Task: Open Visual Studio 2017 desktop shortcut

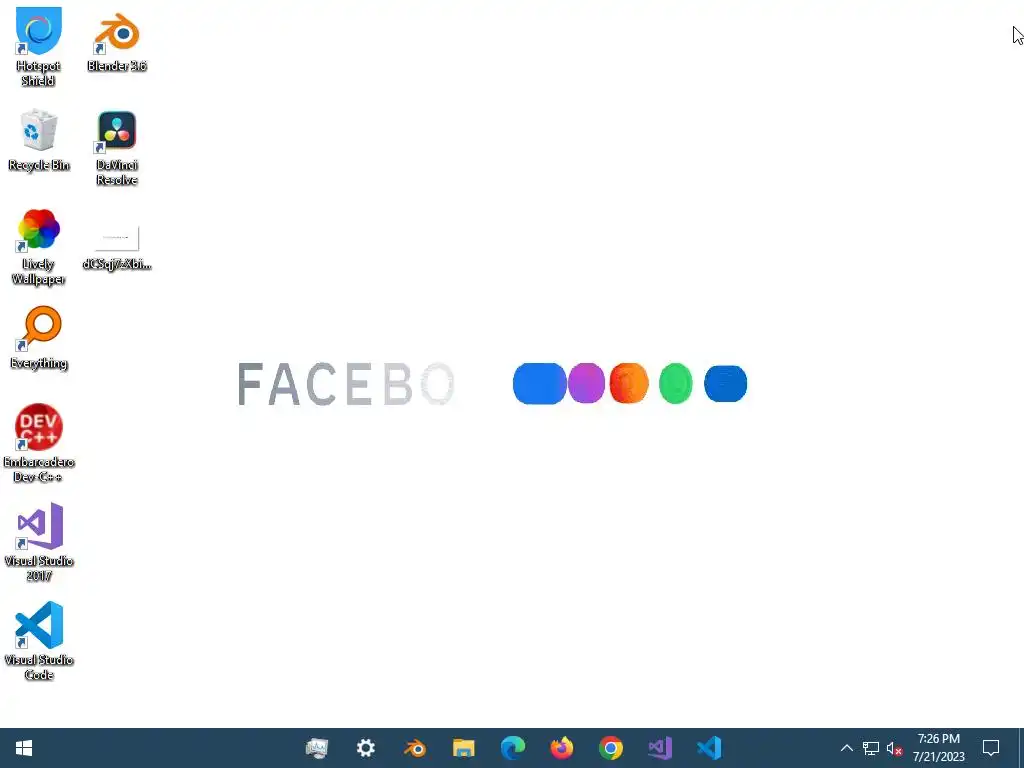Action: [x=39, y=542]
